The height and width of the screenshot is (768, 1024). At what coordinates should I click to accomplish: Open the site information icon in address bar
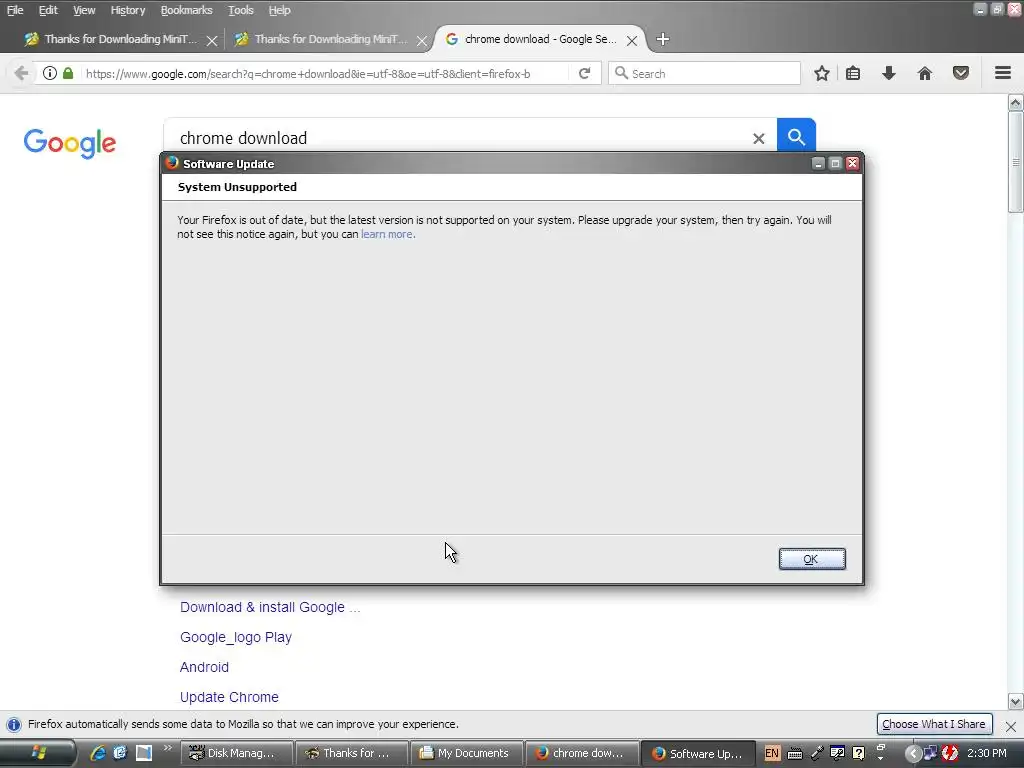pos(50,73)
